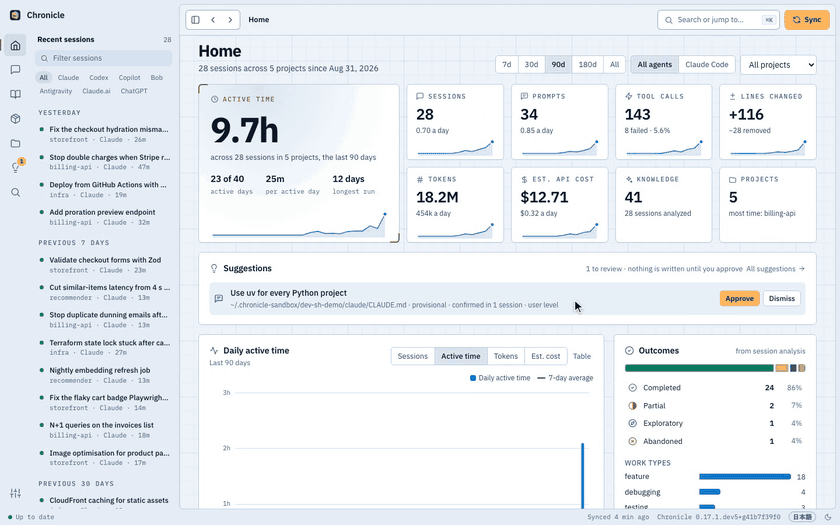
Task: Open session 'Add proration preview endpoint'
Action: pyautogui.click(x=104, y=217)
